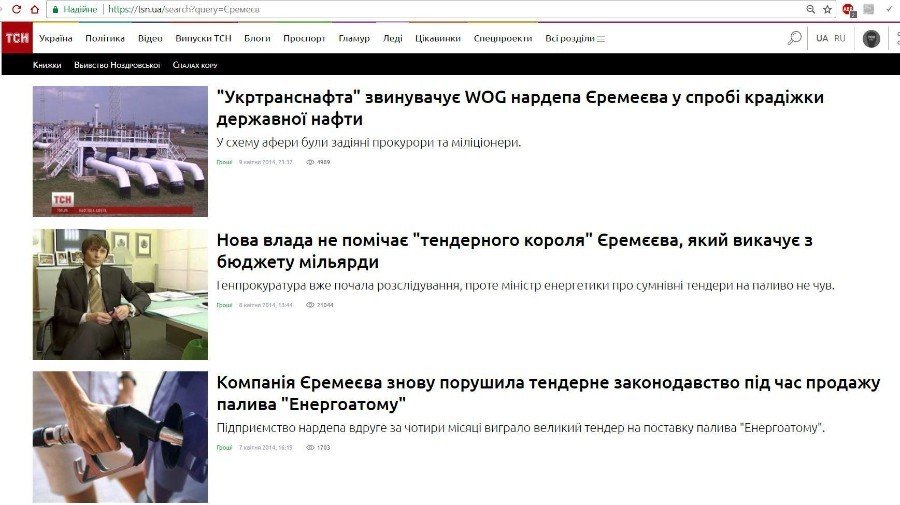The image size is (900, 505).
Task: Open the 'Випуски ТСН' menu item
Action: 203,38
